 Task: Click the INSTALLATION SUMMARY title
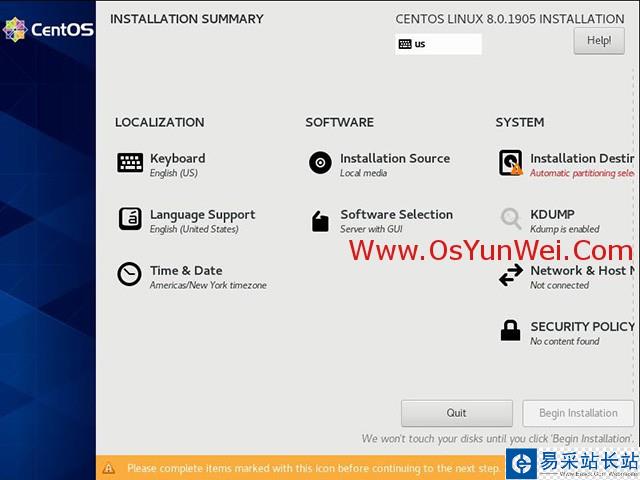187,19
